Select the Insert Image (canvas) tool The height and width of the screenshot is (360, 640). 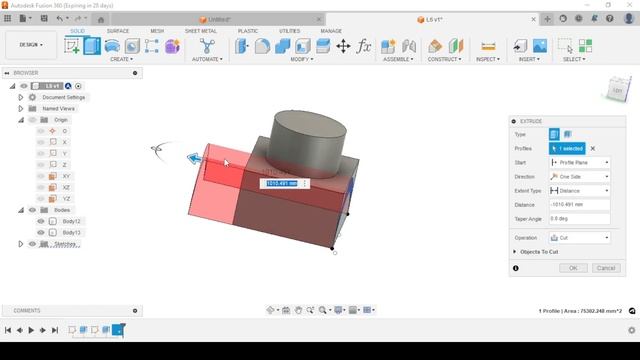[x=540, y=46]
